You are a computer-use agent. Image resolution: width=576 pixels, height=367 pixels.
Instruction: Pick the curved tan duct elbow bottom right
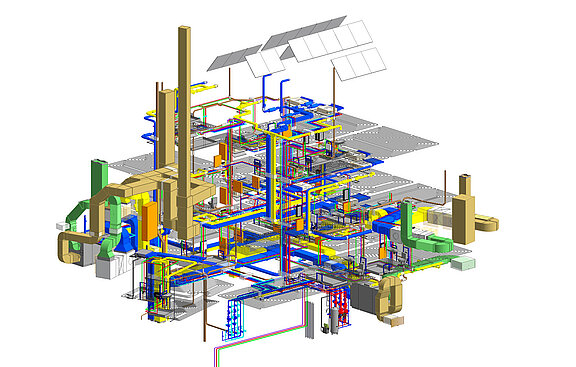(389, 297)
